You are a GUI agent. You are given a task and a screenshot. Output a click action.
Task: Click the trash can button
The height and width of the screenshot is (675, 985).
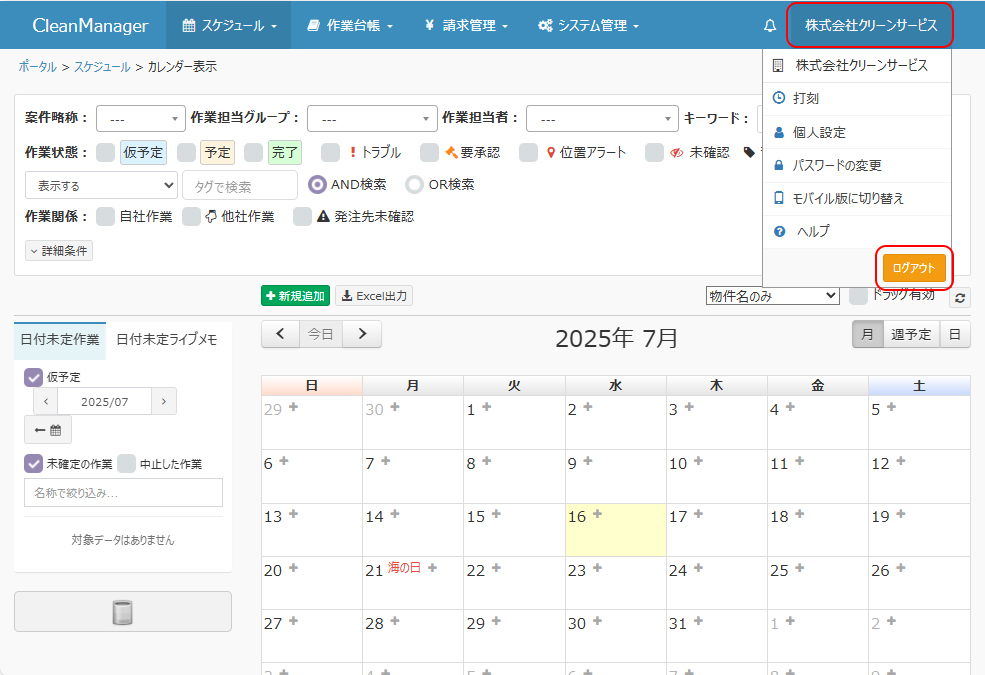123,612
